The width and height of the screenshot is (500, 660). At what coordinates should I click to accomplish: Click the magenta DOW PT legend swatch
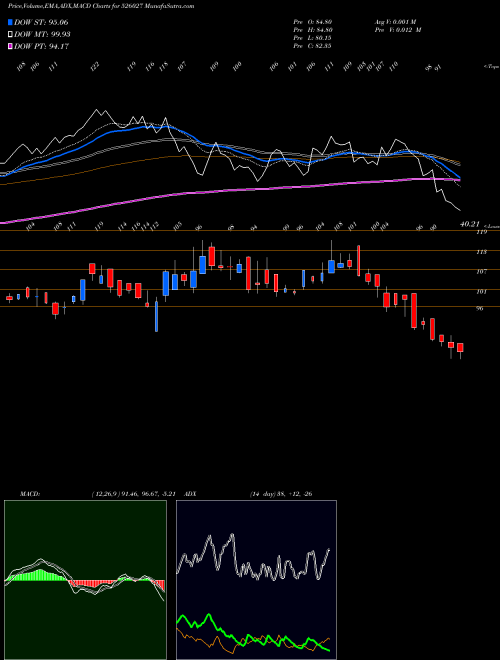point(10,47)
